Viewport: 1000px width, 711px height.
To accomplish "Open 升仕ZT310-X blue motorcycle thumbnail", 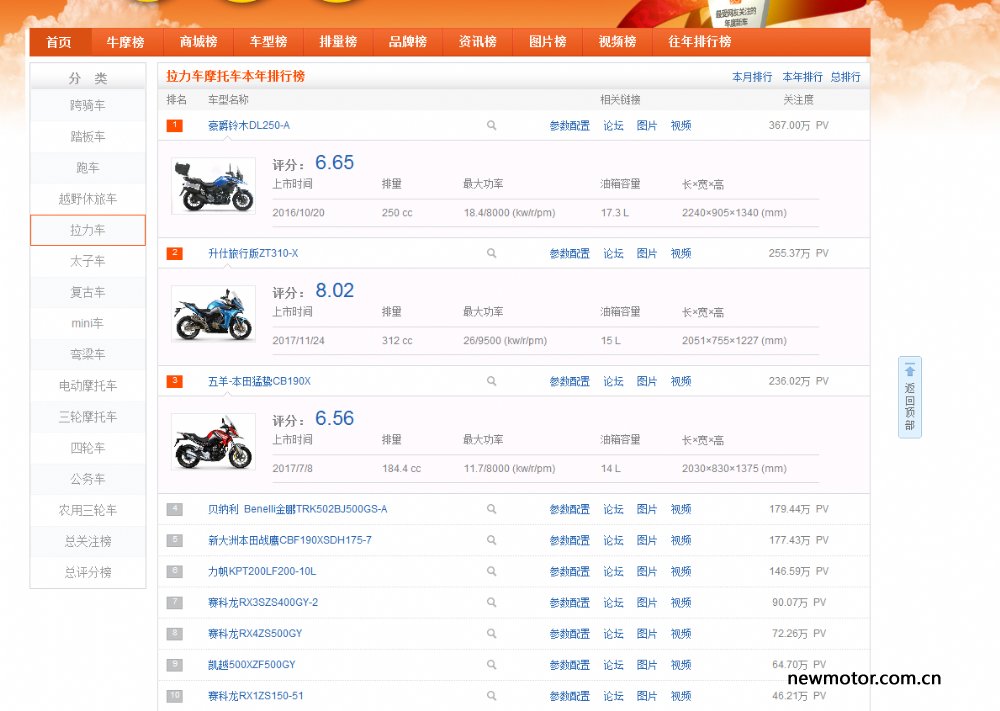I will click(x=214, y=314).
